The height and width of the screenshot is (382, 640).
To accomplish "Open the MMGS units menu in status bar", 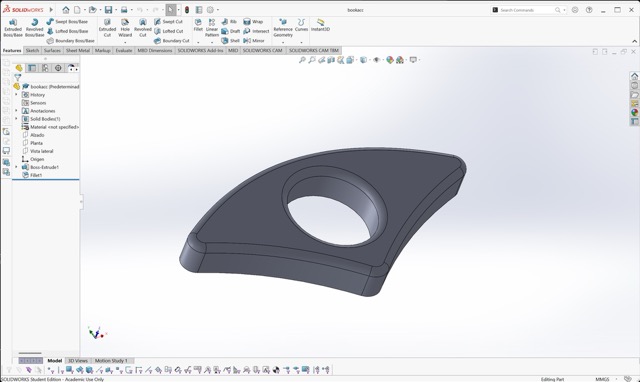I will [602, 379].
